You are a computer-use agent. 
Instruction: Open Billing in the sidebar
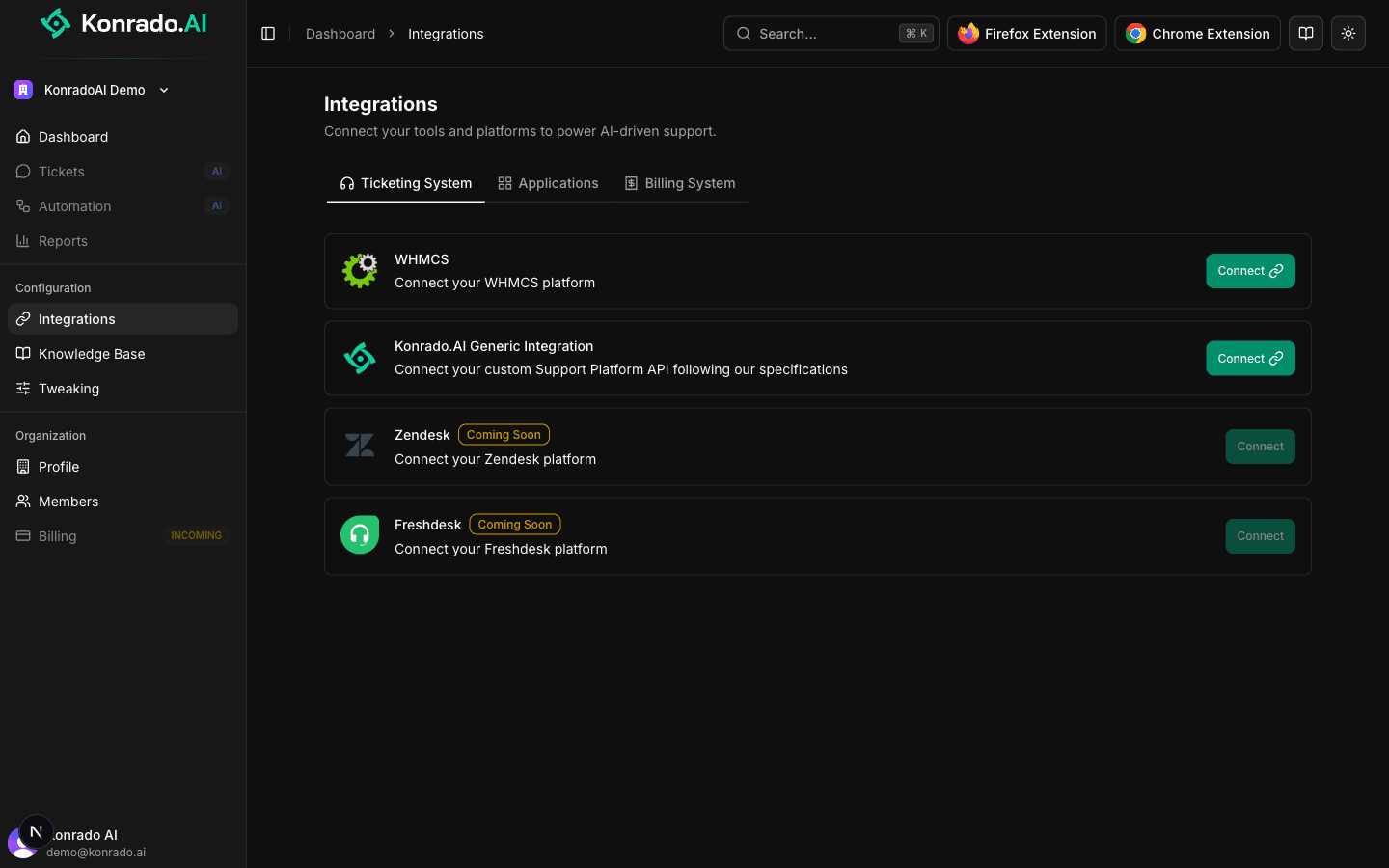123,536
